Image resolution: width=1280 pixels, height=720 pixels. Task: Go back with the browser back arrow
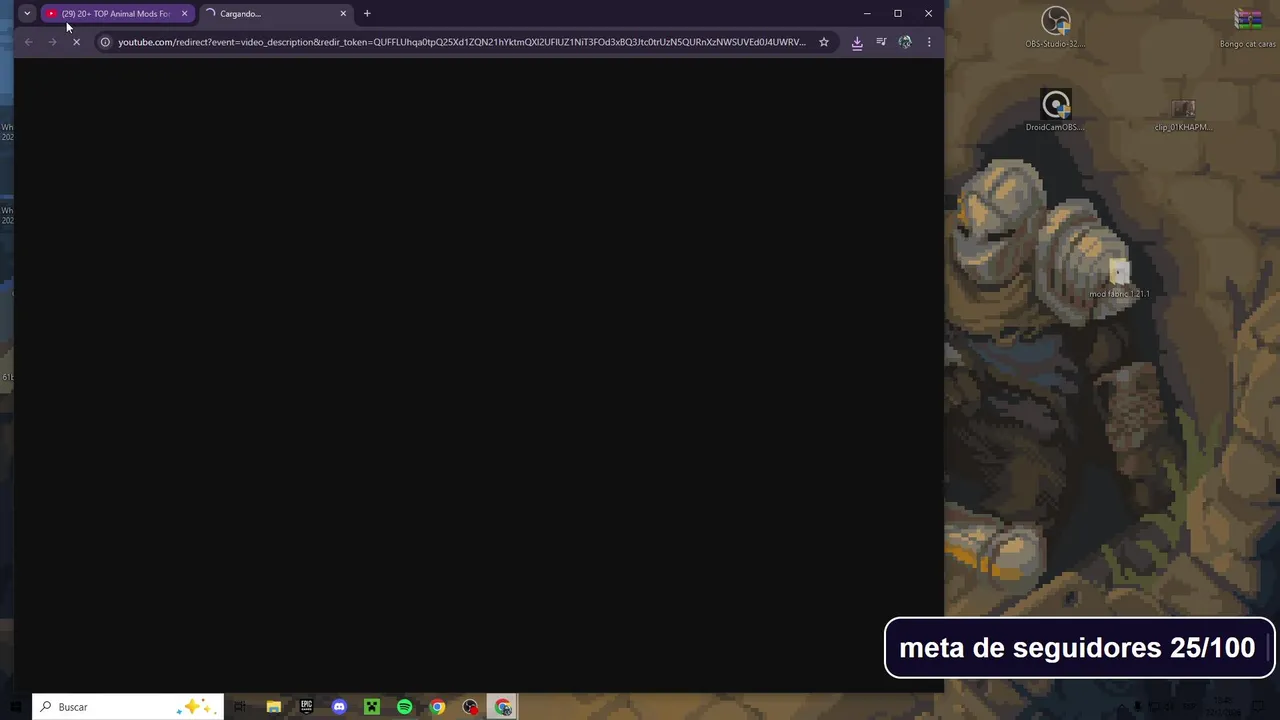[x=28, y=42]
